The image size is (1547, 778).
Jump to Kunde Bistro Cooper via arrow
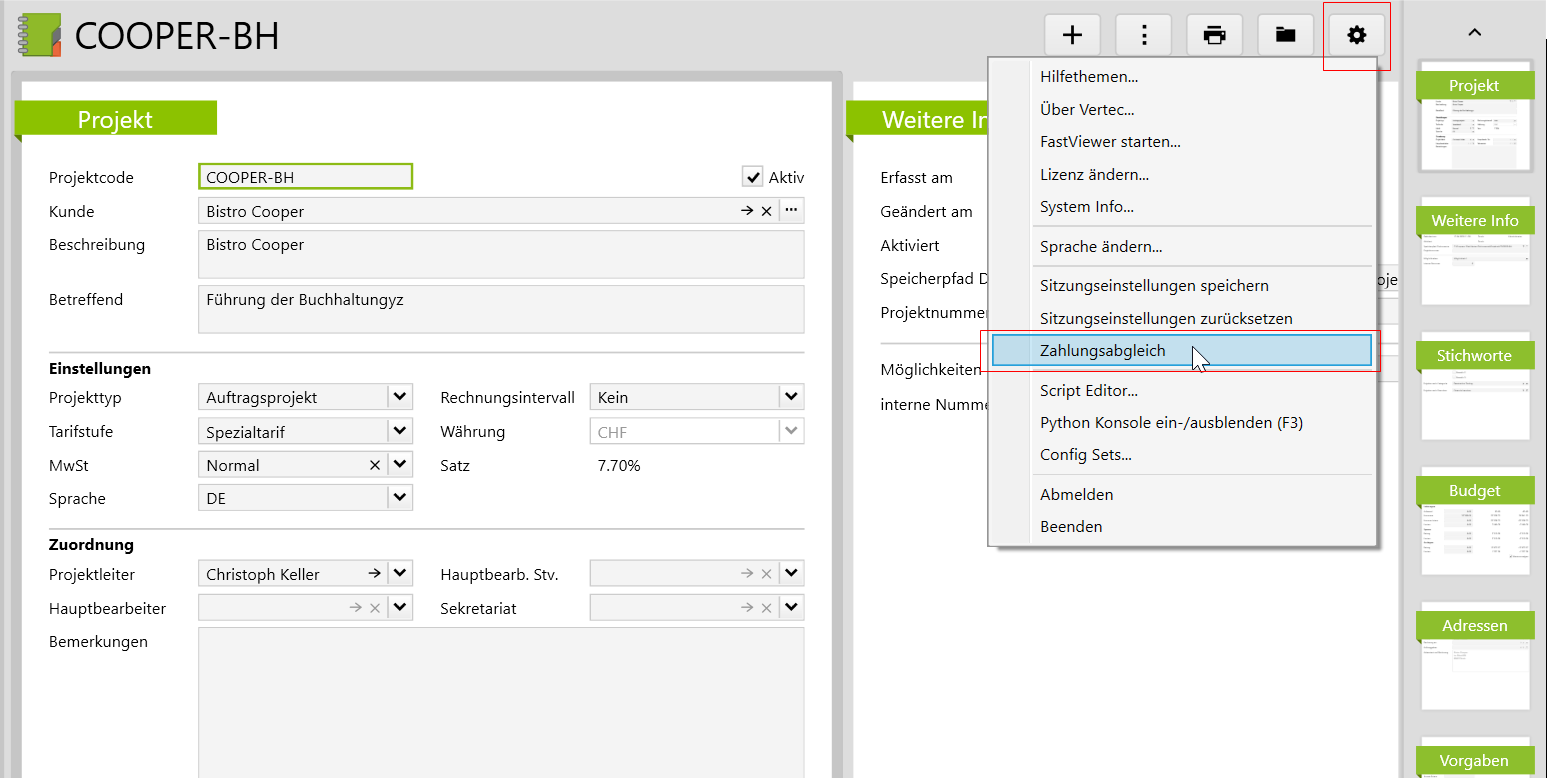(x=746, y=211)
